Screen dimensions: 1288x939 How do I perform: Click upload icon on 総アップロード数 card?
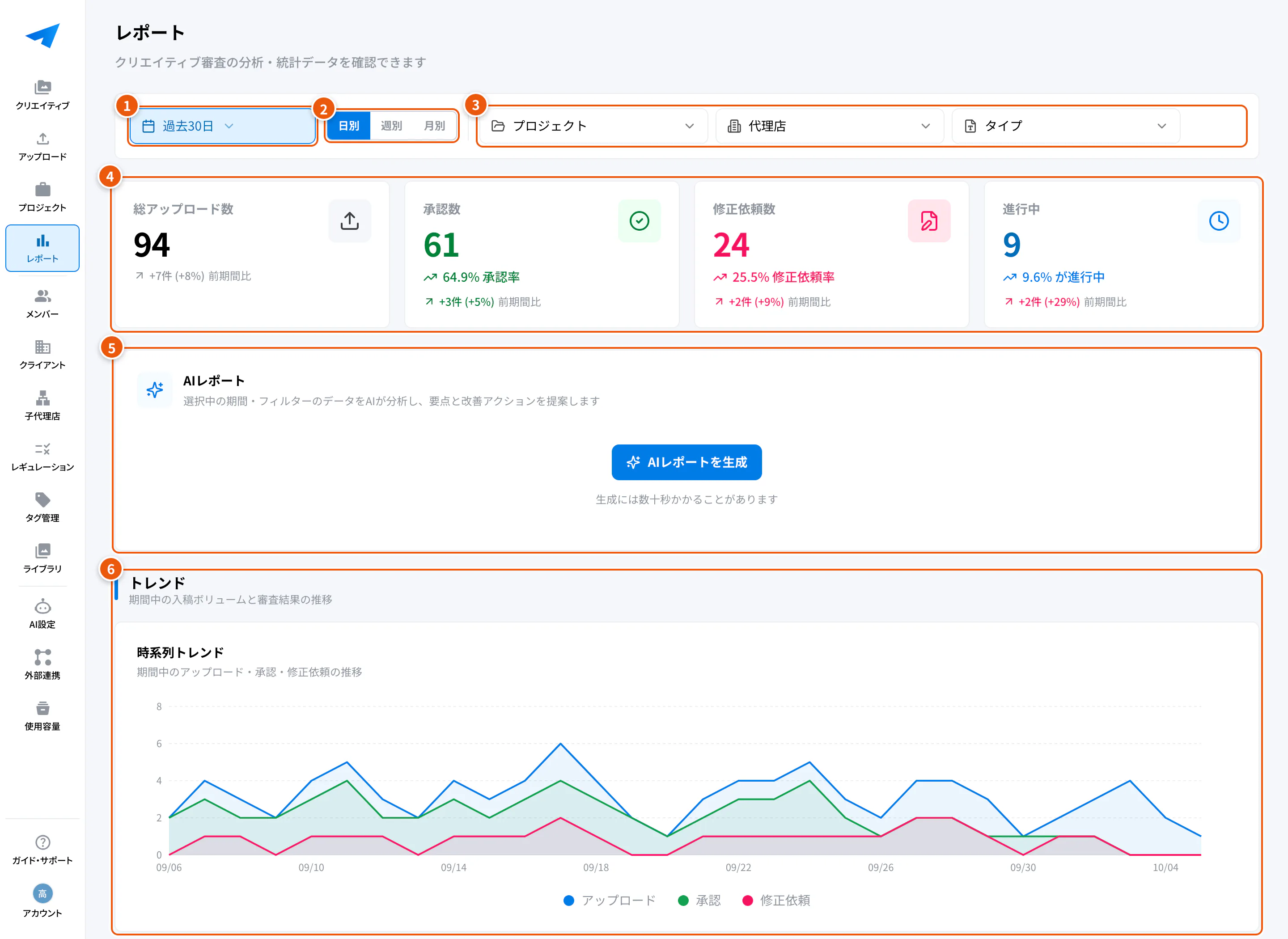pos(350,220)
